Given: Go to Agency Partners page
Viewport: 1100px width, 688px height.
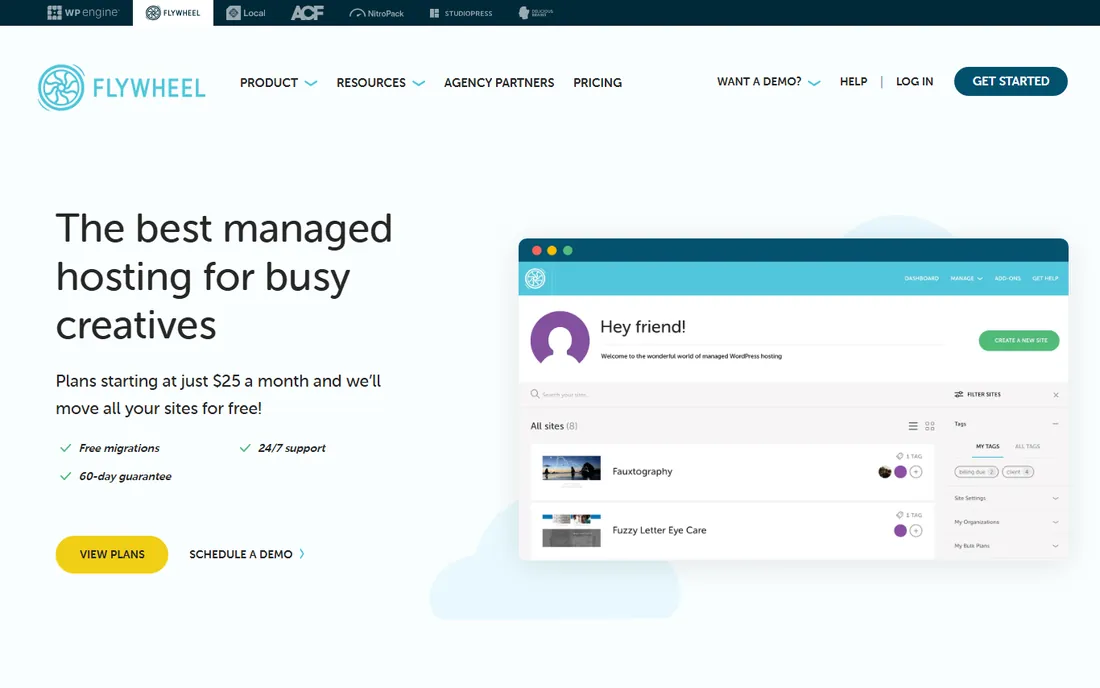Looking at the screenshot, I should (x=499, y=83).
